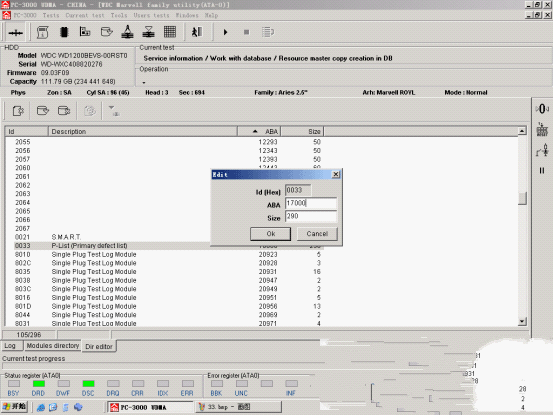The image size is (553, 415).
Task: Open the Tests menu
Action: pos(51,15)
